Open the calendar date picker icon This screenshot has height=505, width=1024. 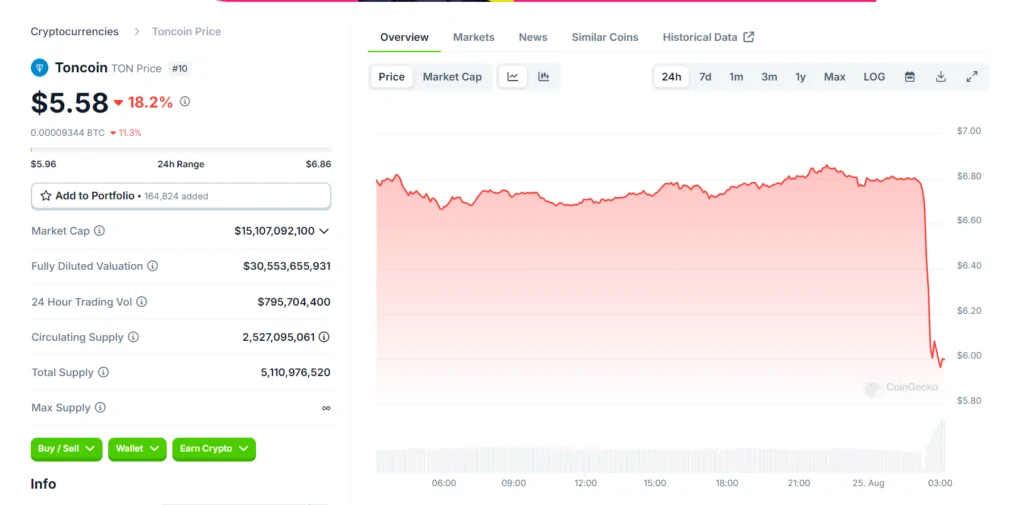(x=909, y=77)
